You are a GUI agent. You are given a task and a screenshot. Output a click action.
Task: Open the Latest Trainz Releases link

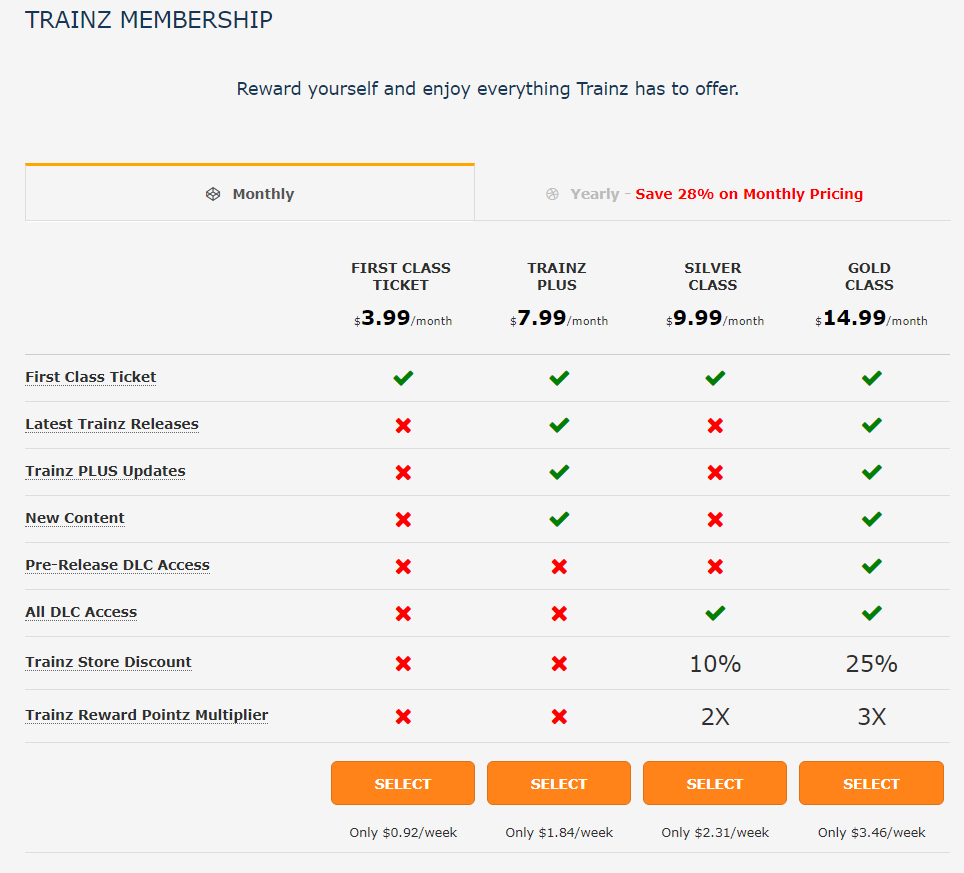tap(112, 424)
